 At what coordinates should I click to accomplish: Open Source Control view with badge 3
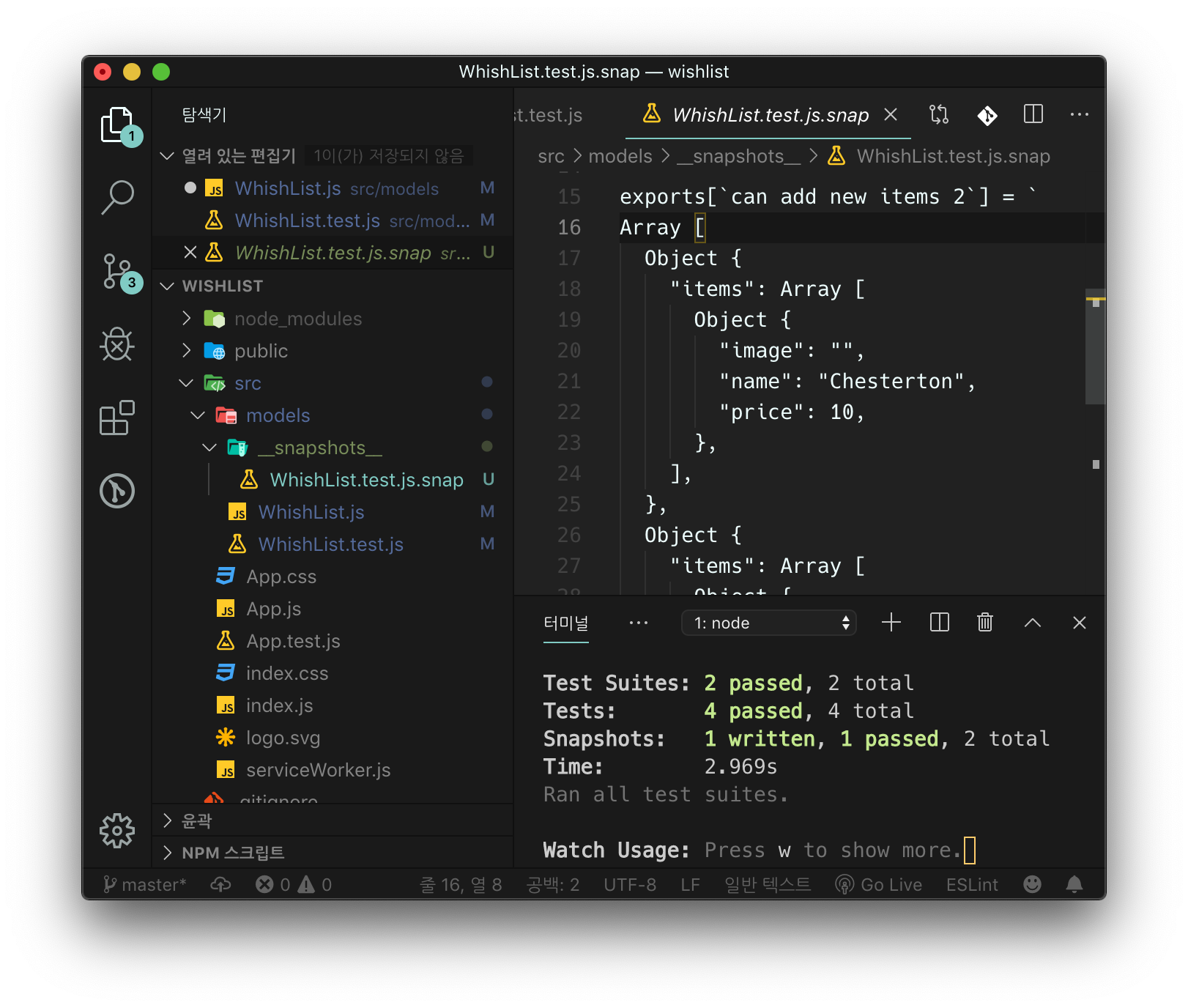coord(117,272)
